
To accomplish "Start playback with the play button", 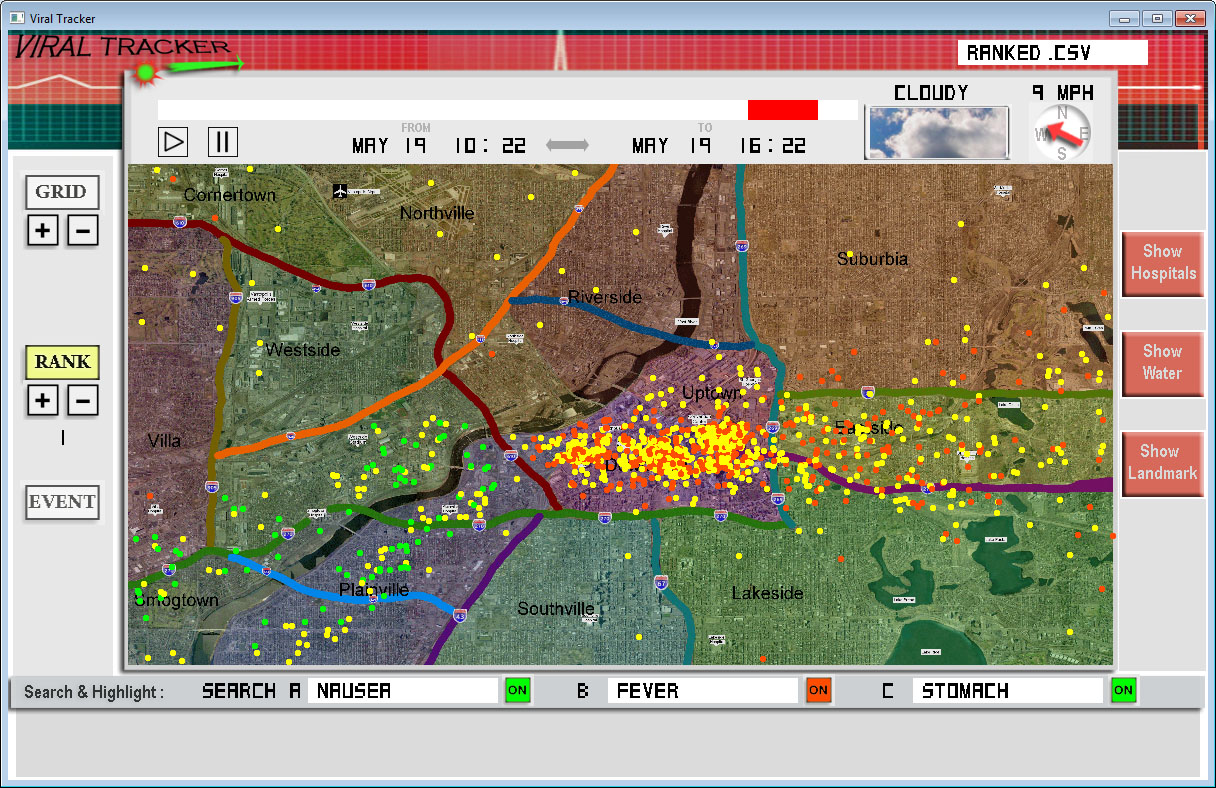I will pos(173,142).
